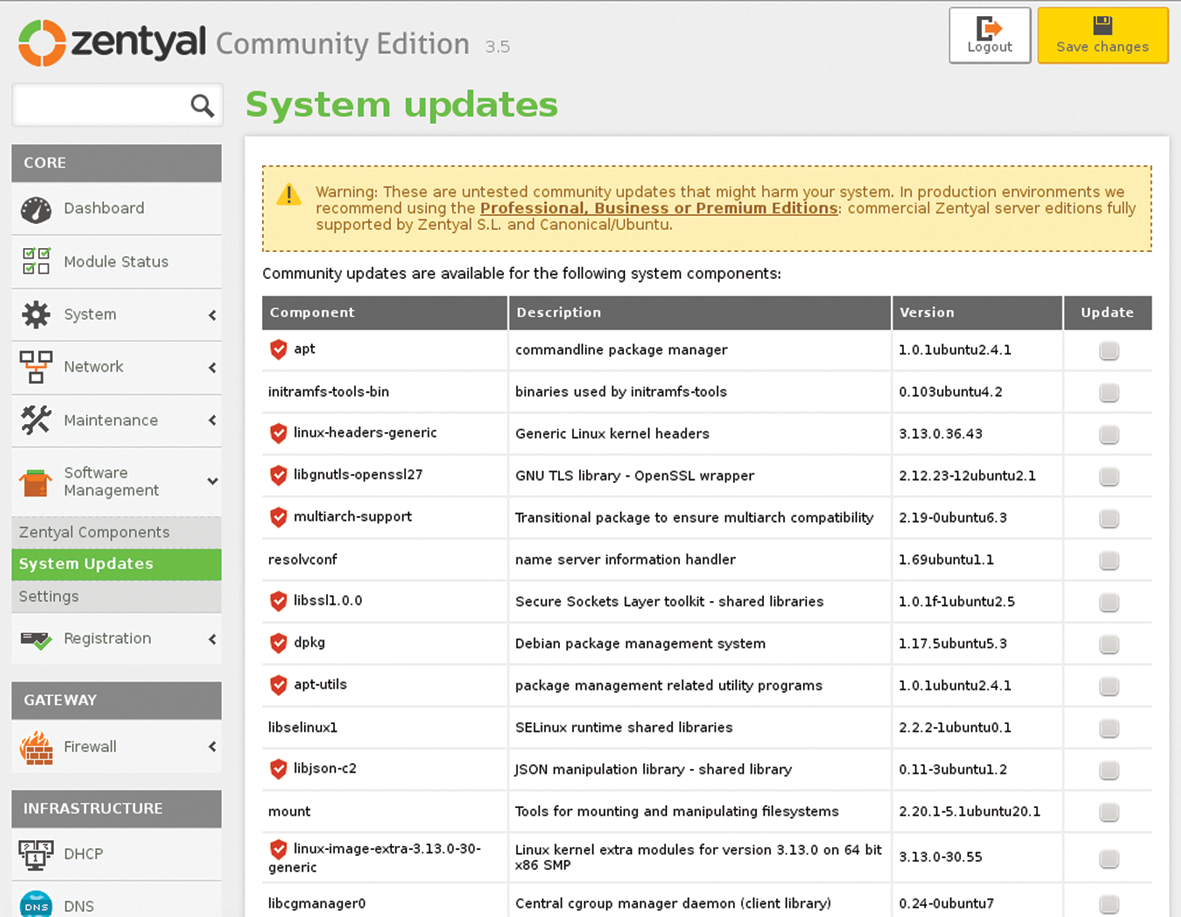The image size is (1181, 917).
Task: Click the DHCP monitors icon
Action: (36, 854)
